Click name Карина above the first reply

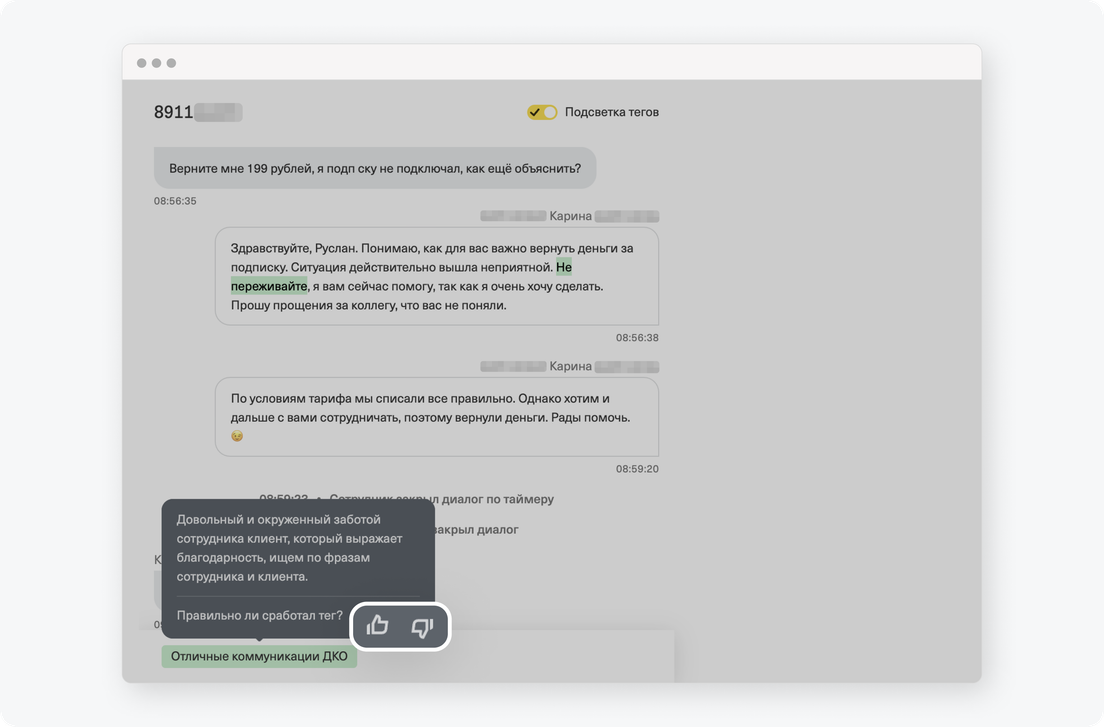[x=570, y=216]
